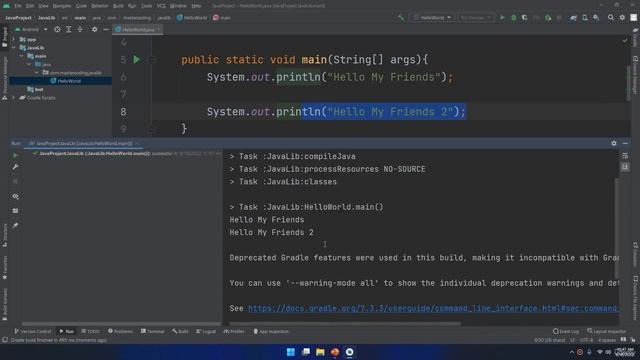This screenshot has width=640, height=360.
Task: Collapse the JavaLib module node
Action: (14, 48)
